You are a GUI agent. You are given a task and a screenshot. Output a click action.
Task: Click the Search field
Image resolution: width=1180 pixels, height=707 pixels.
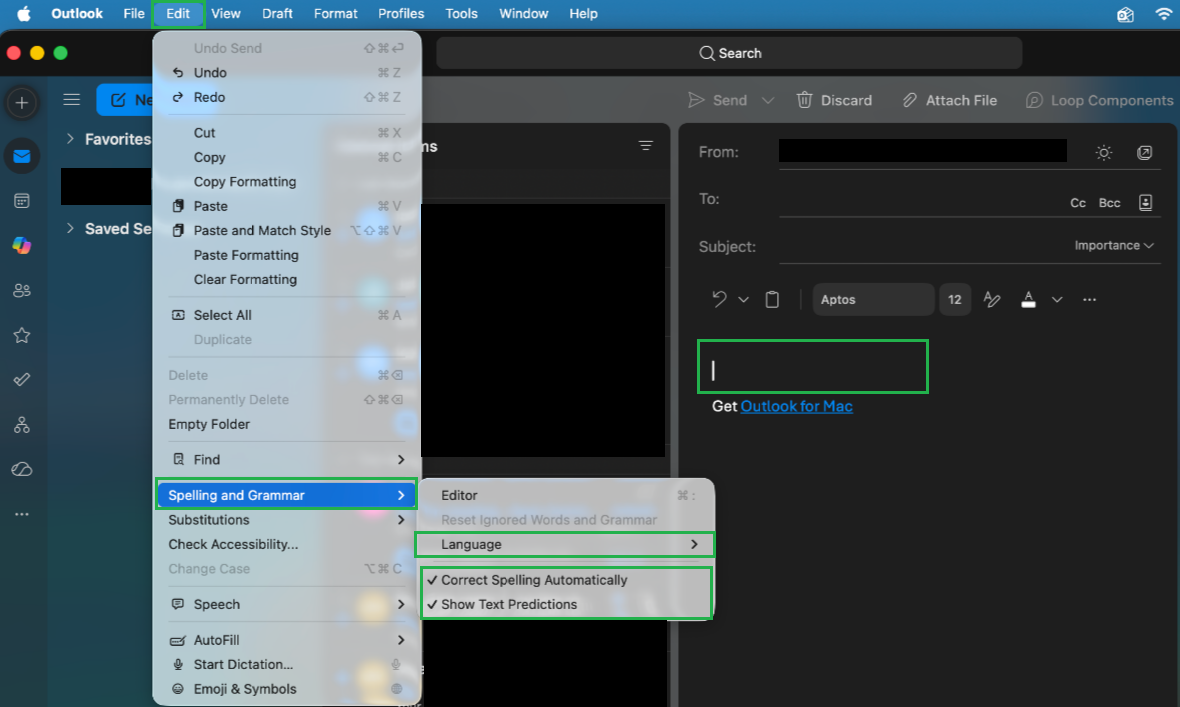point(729,53)
